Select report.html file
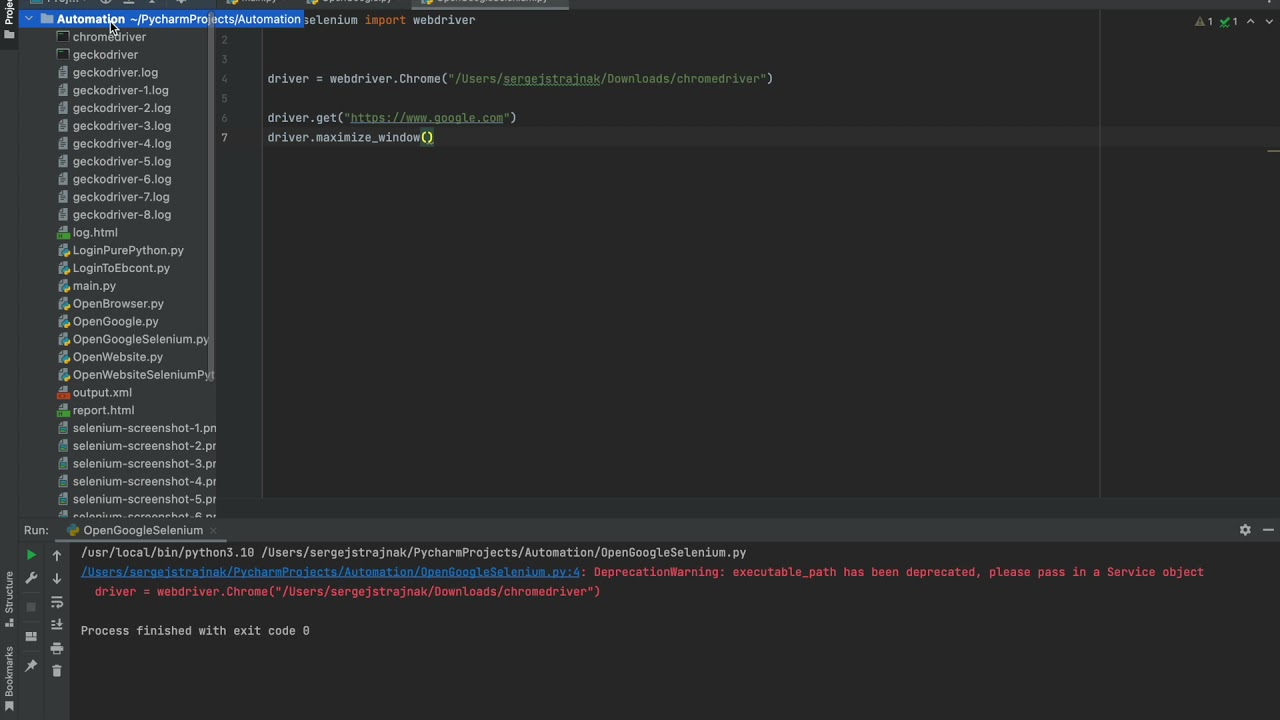The image size is (1280, 720). [103, 411]
